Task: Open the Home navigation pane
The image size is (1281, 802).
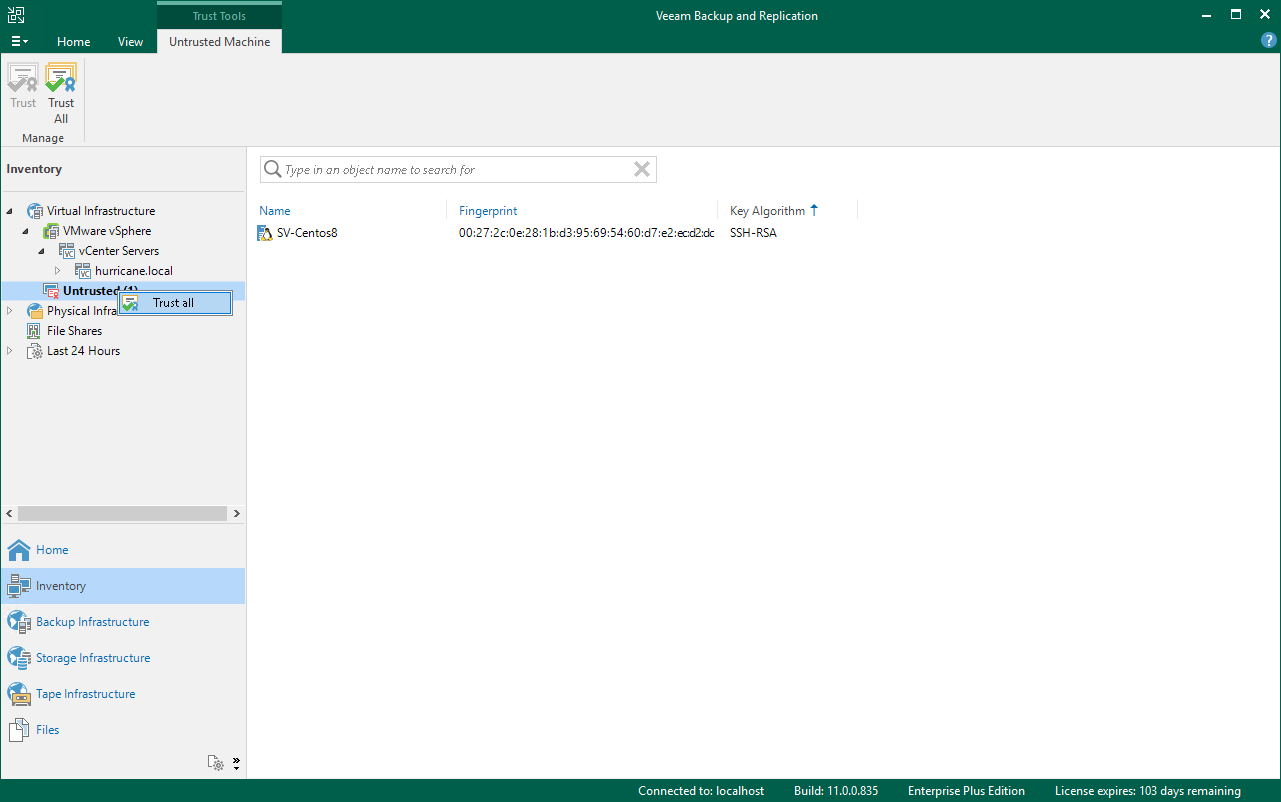Action: [123, 550]
